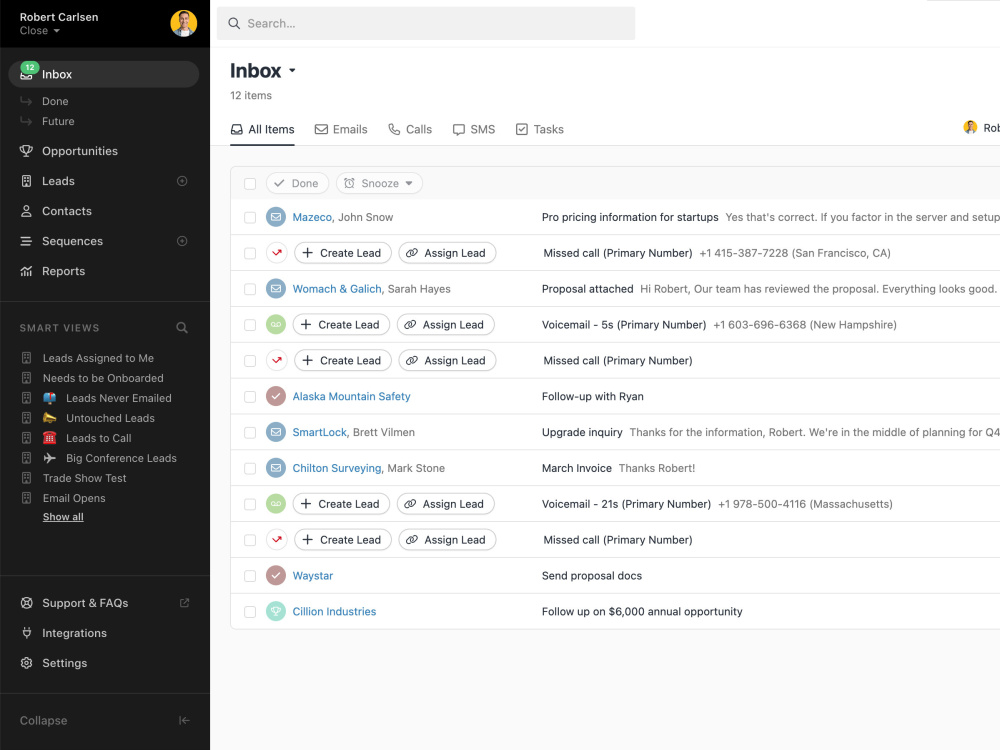Toggle the select-all checkbox next to Done
This screenshot has width=1000, height=750.
point(250,184)
